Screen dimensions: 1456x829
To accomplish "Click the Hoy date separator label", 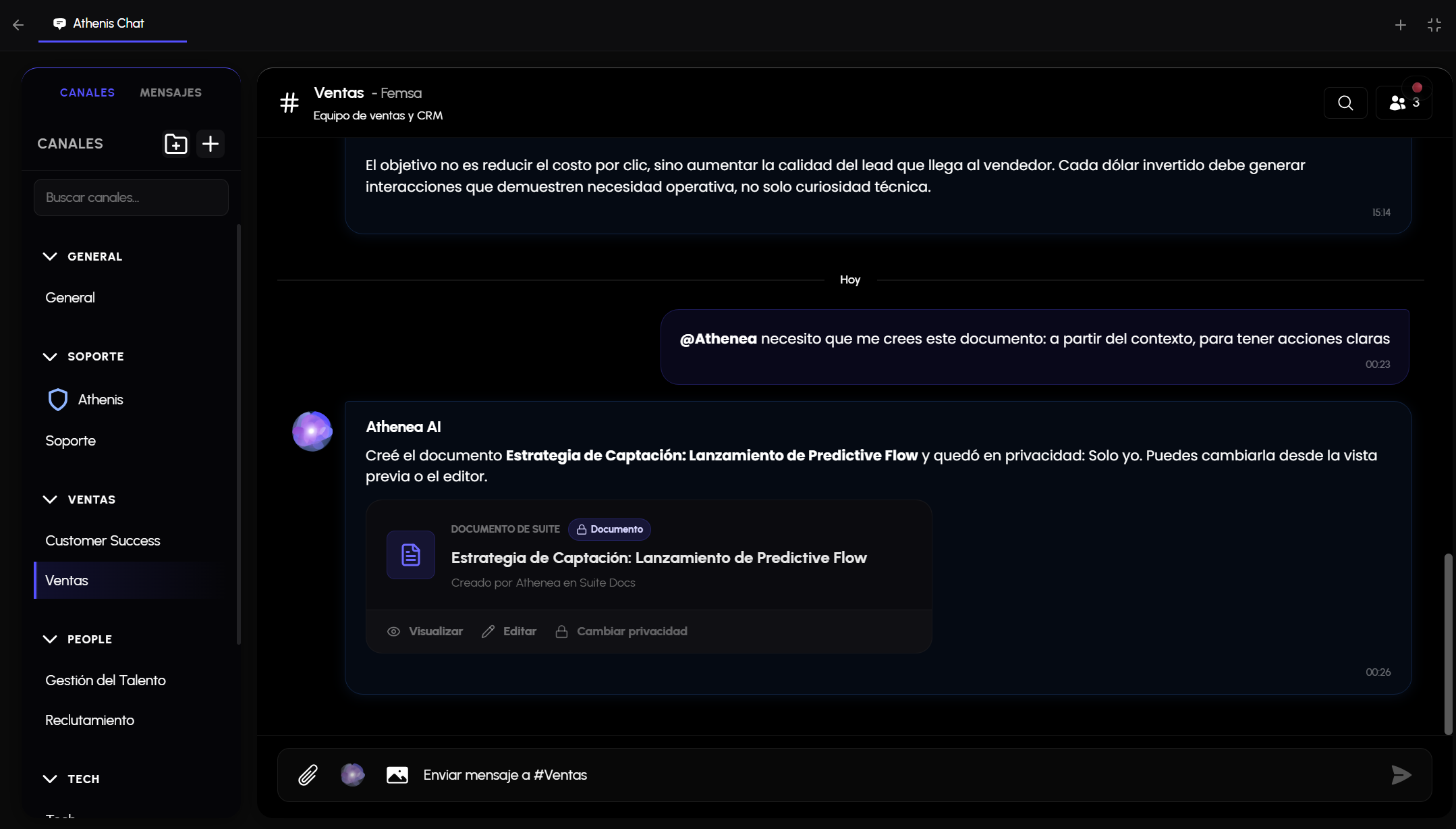I will (850, 279).
